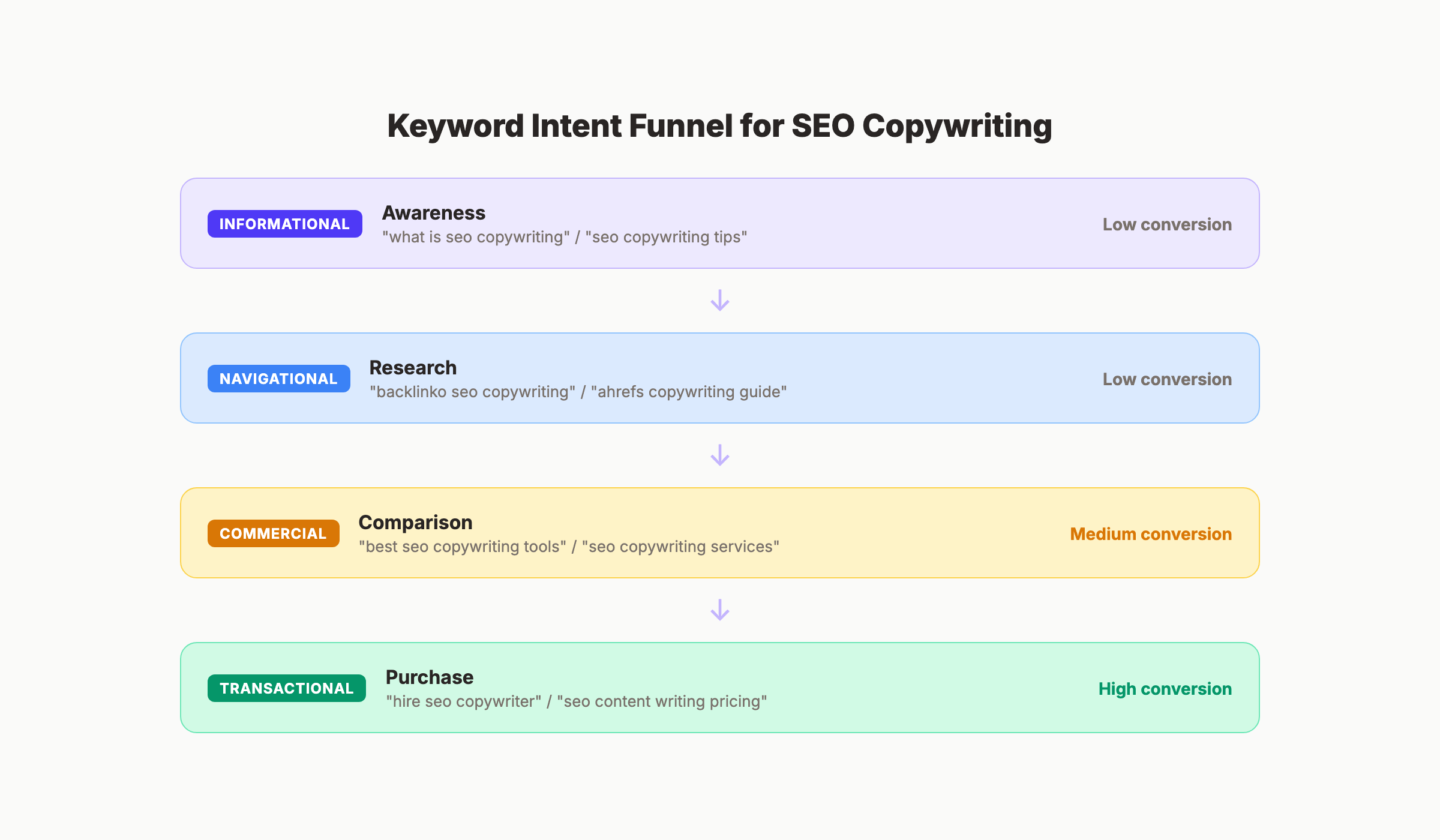Click the INFORMATIONAL badge
This screenshot has width=1440, height=840.
(284, 223)
